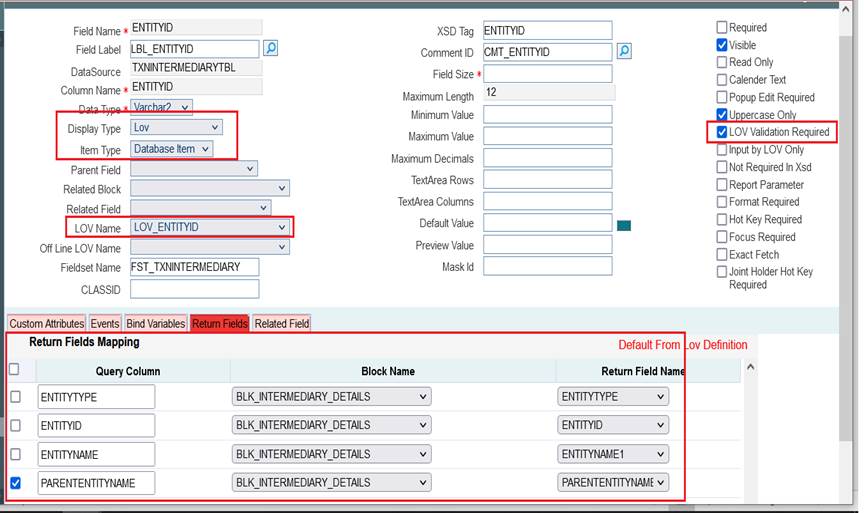Click the Default Value input field
This screenshot has height=513, width=864.
[x=548, y=223]
